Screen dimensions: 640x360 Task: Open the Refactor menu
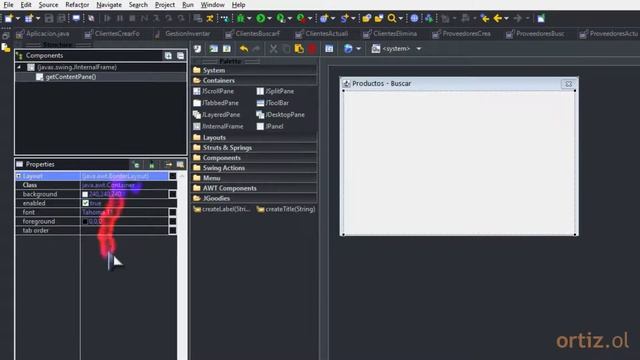click(77, 5)
